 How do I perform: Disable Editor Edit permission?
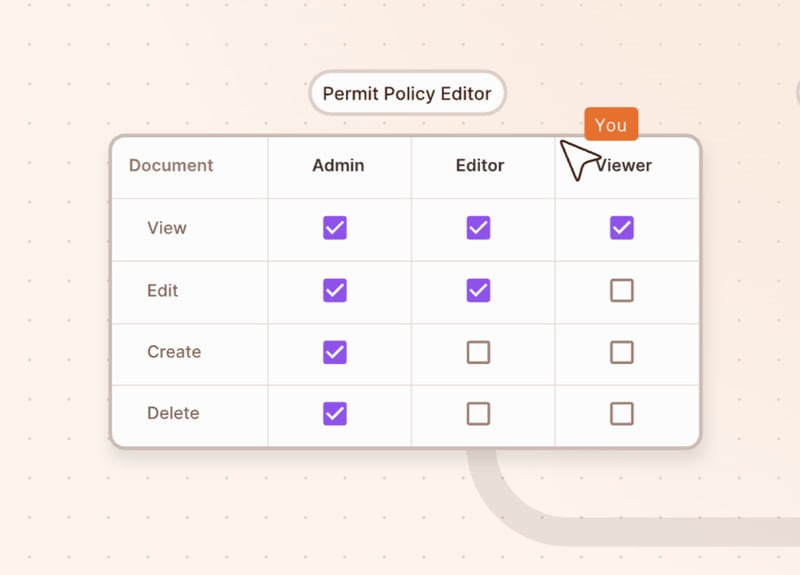coord(478,290)
